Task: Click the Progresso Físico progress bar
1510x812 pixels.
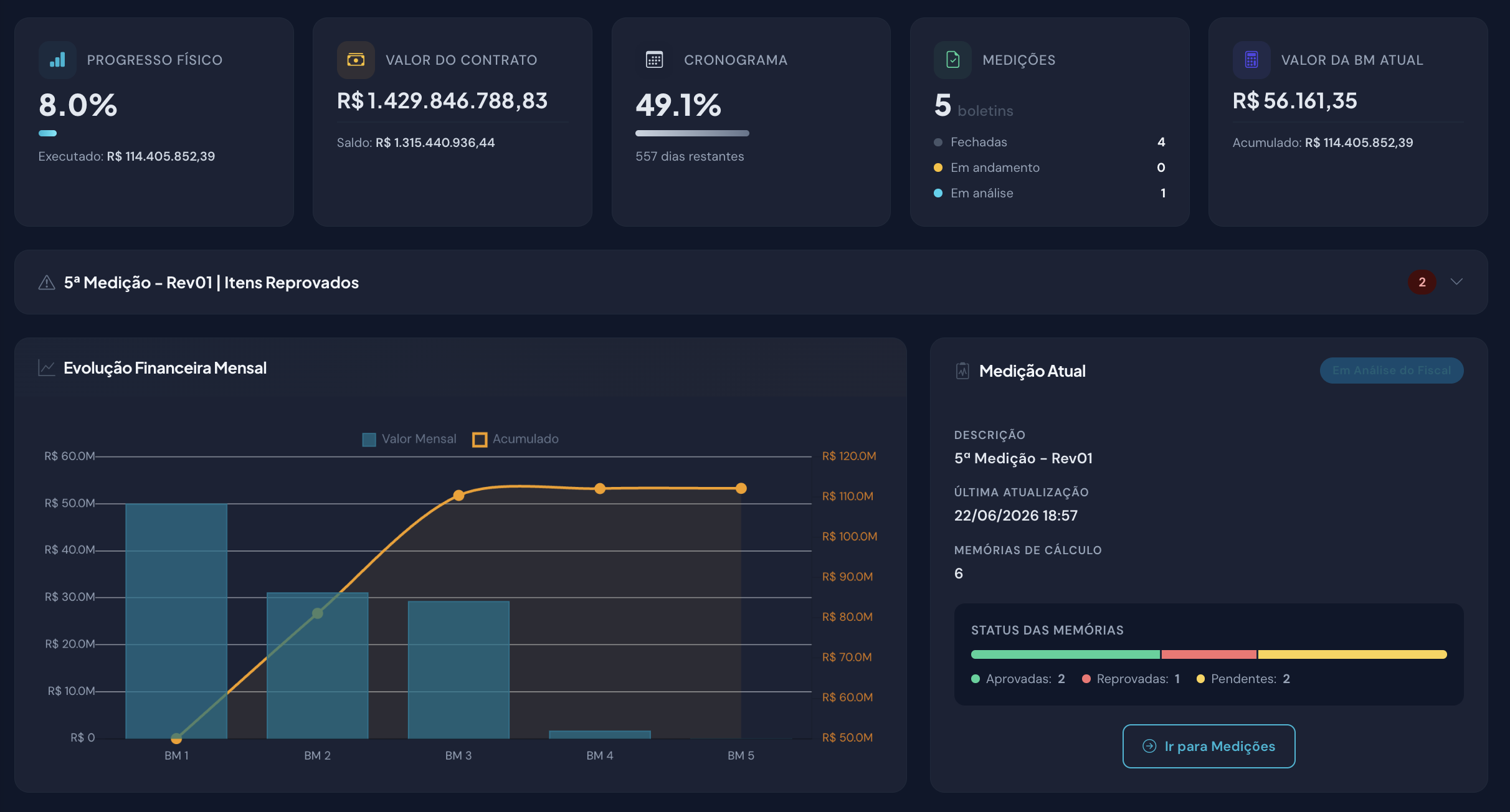Action: [x=47, y=133]
